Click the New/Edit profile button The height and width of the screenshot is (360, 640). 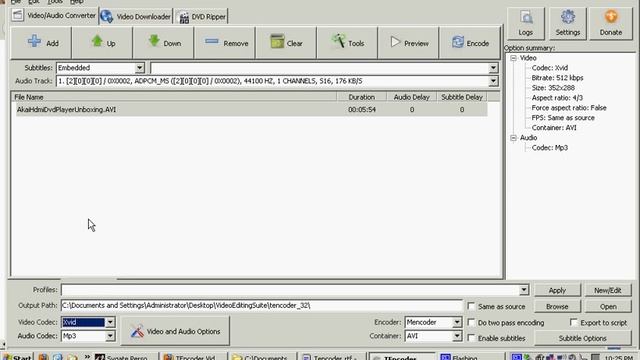(608, 290)
